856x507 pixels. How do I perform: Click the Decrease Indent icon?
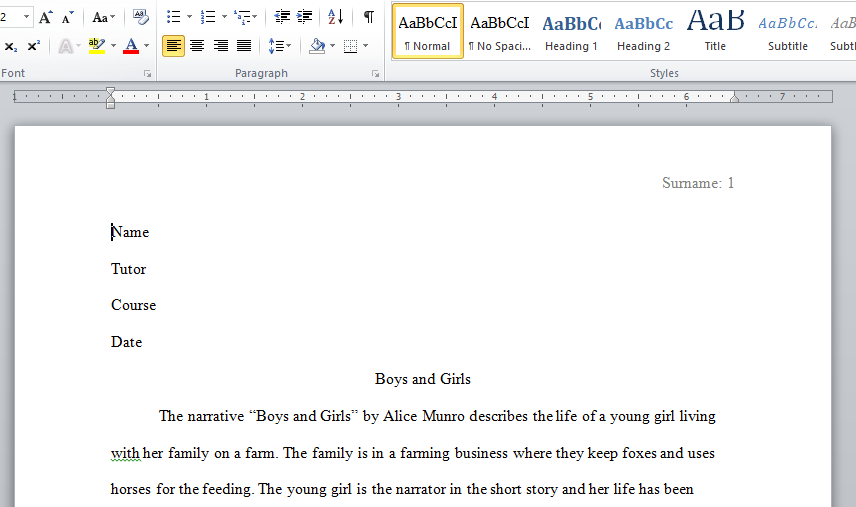coord(282,17)
